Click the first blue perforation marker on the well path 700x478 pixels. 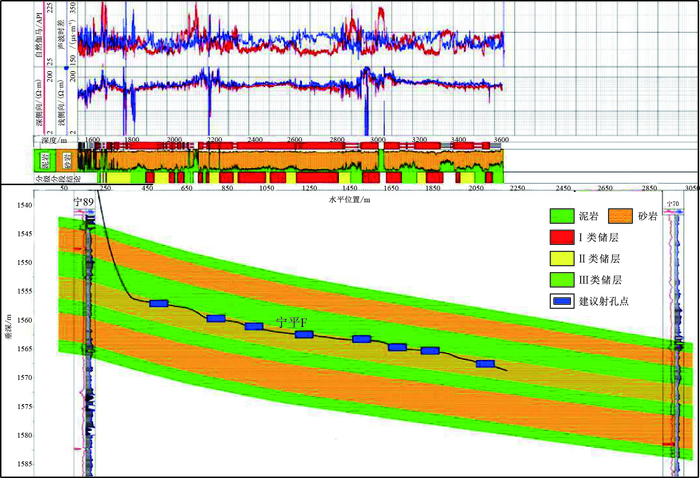click(158, 303)
